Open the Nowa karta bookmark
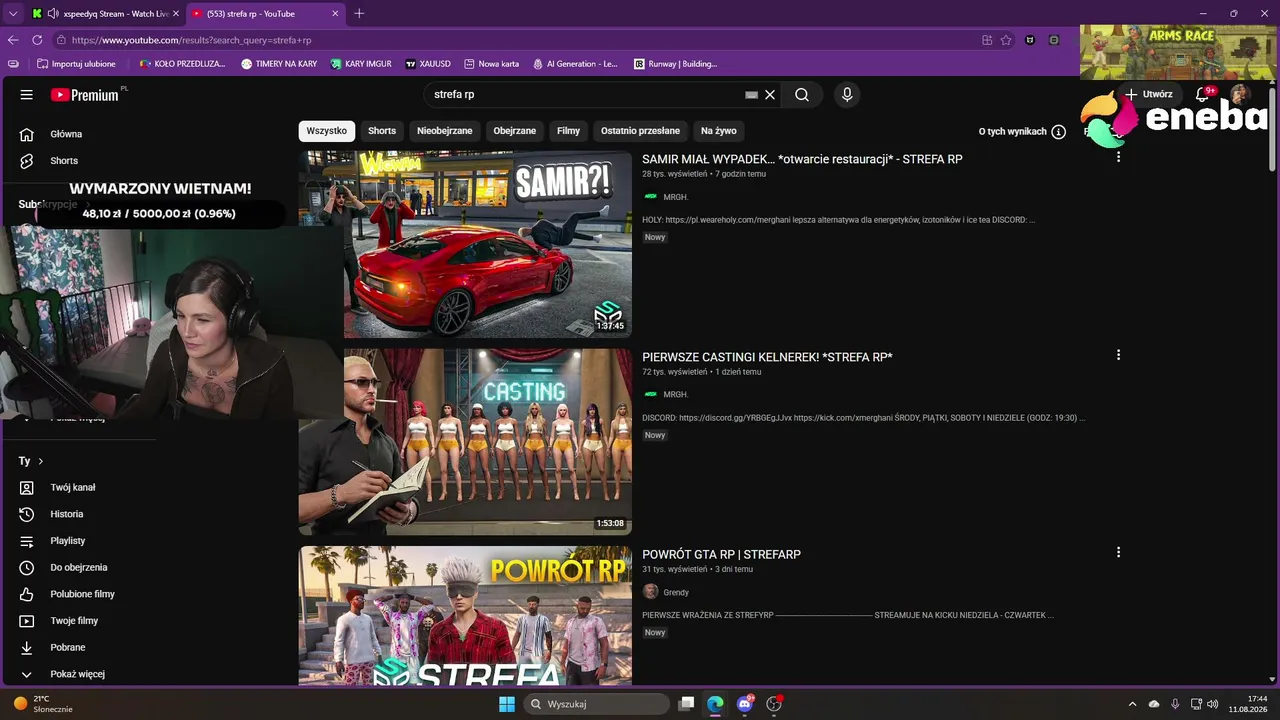This screenshot has width=1280, height=720. tap(491, 64)
